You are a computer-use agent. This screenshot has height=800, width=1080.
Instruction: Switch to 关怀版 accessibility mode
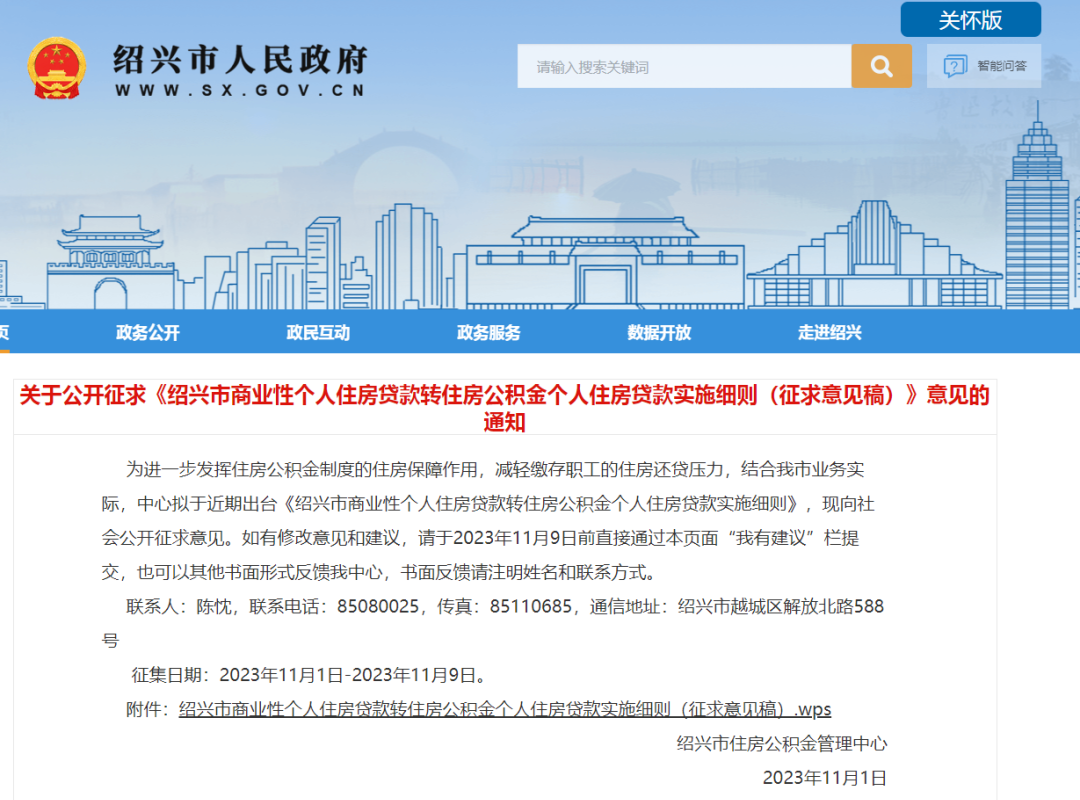pyautogui.click(x=970, y=20)
